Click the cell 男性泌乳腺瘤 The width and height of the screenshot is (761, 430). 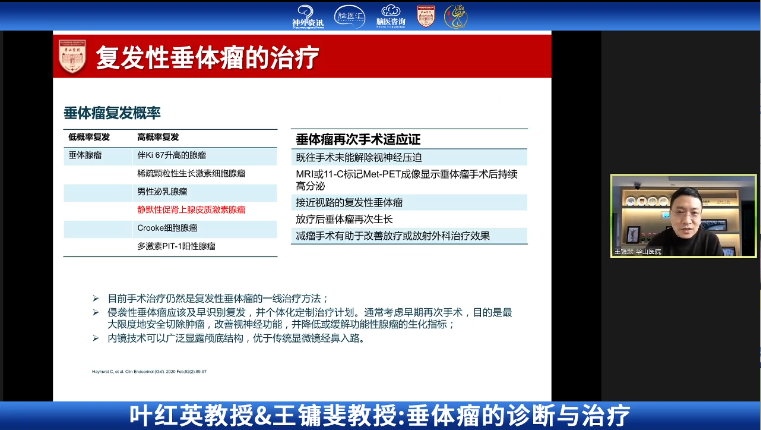(x=162, y=192)
